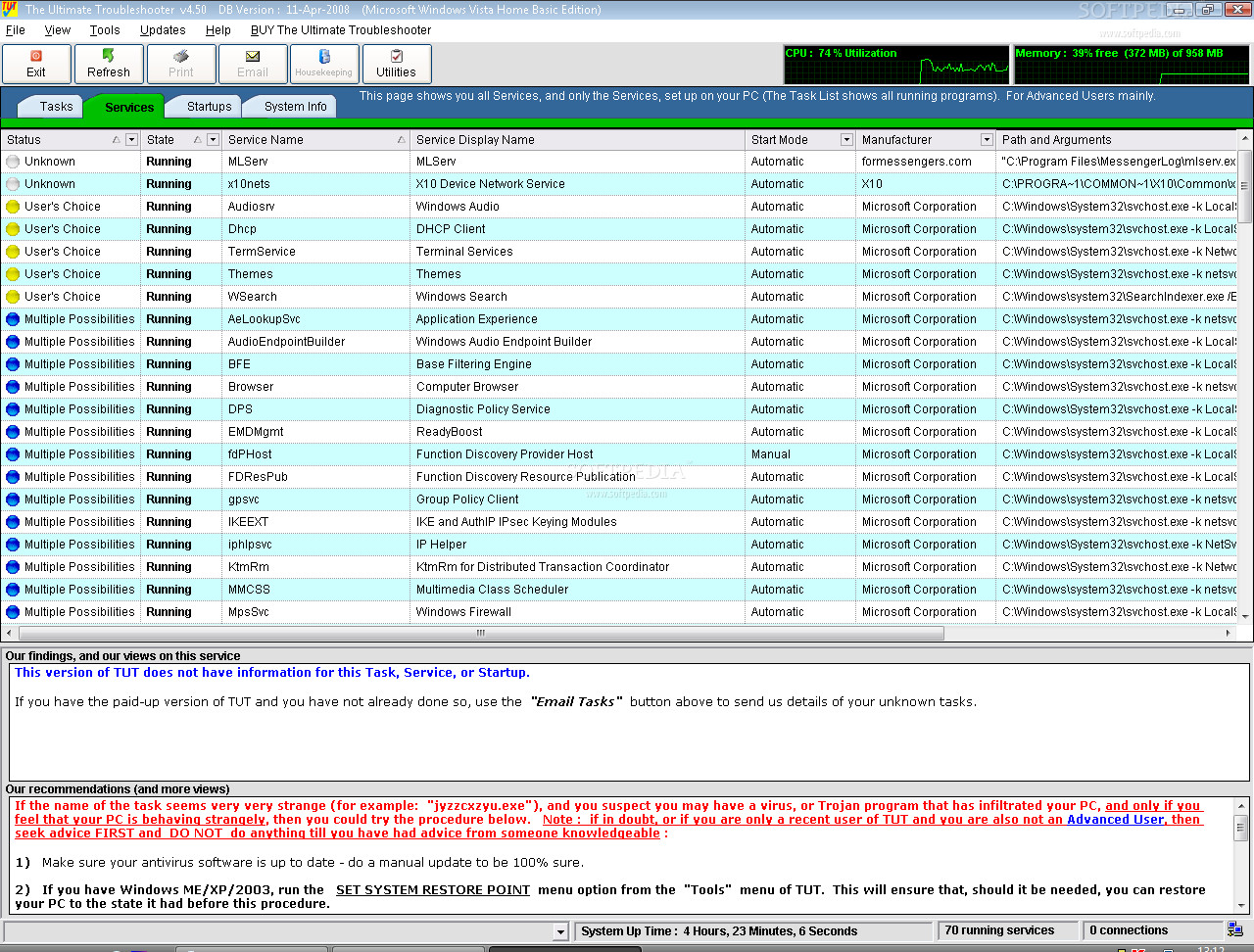Click the yellow status icon for TermService
Viewport: 1254px width, 952px height.
click(13, 252)
